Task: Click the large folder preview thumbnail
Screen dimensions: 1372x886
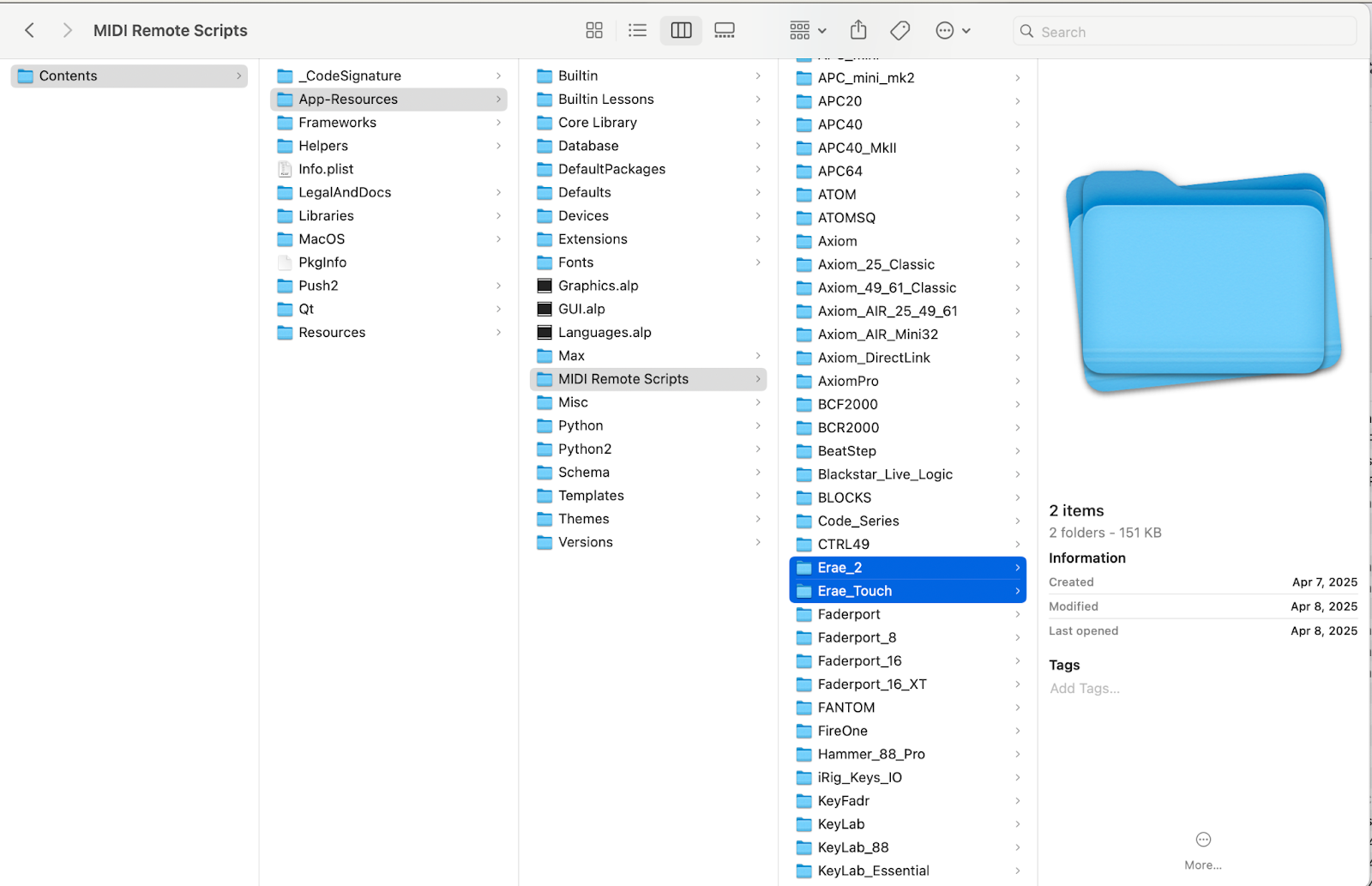Action: 1203,281
